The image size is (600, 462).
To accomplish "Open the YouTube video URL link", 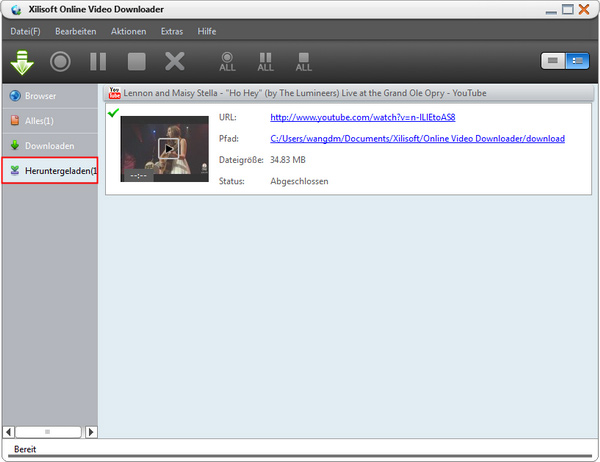I will click(x=363, y=117).
